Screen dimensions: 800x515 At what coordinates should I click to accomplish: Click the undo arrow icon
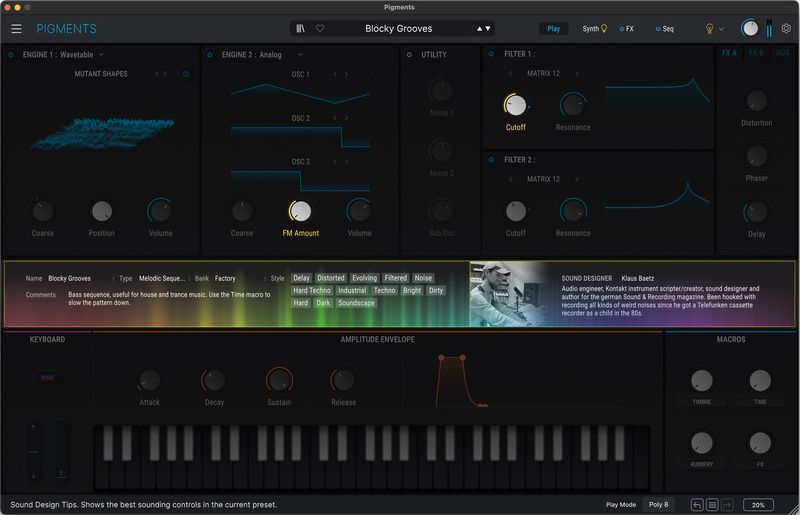coord(697,505)
